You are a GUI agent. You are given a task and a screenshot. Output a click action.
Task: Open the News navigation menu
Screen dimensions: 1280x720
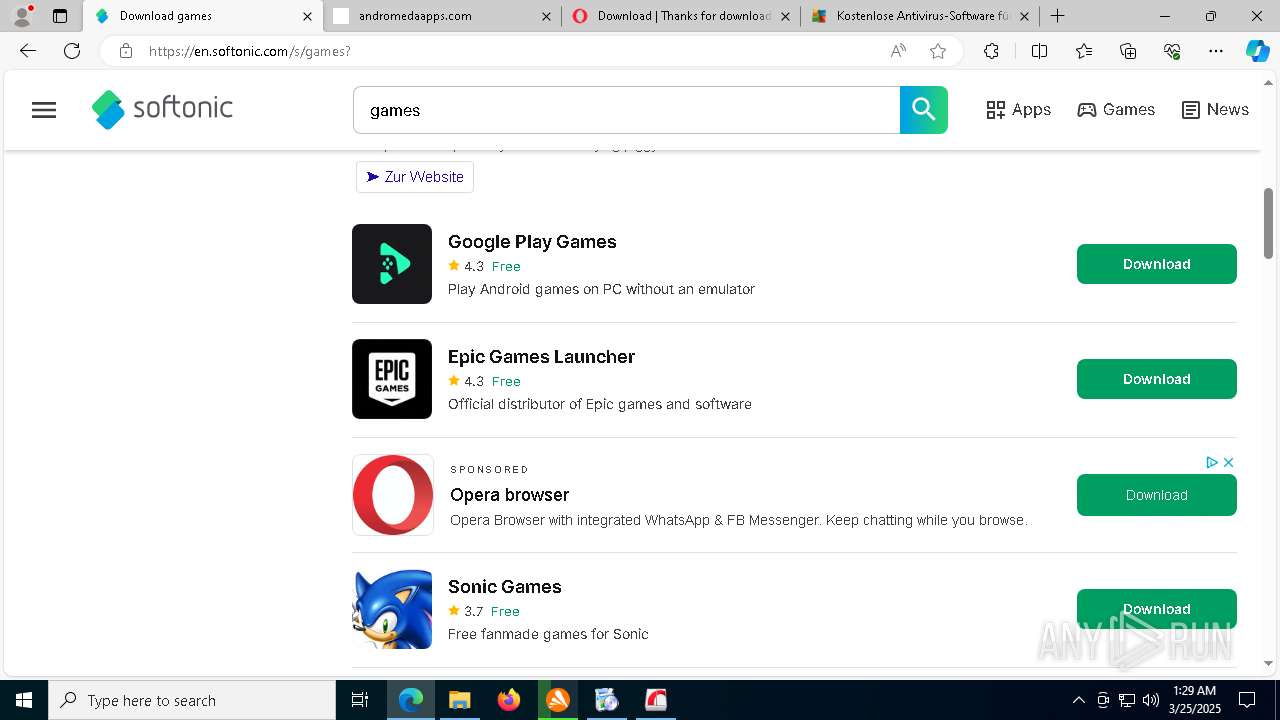point(1215,110)
